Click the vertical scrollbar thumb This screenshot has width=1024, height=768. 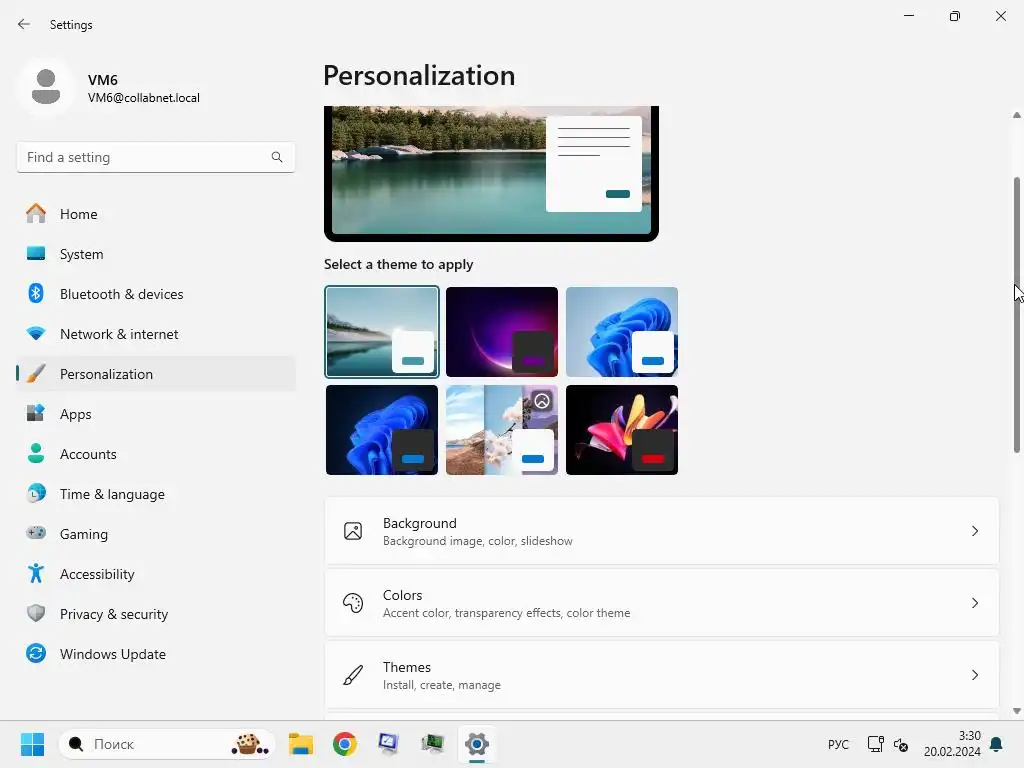click(x=1017, y=314)
